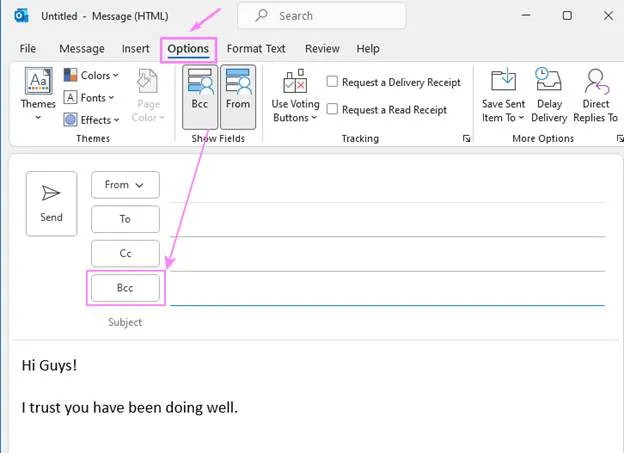Open the Review tab
Screen dimensions: 624x453
[322, 49]
